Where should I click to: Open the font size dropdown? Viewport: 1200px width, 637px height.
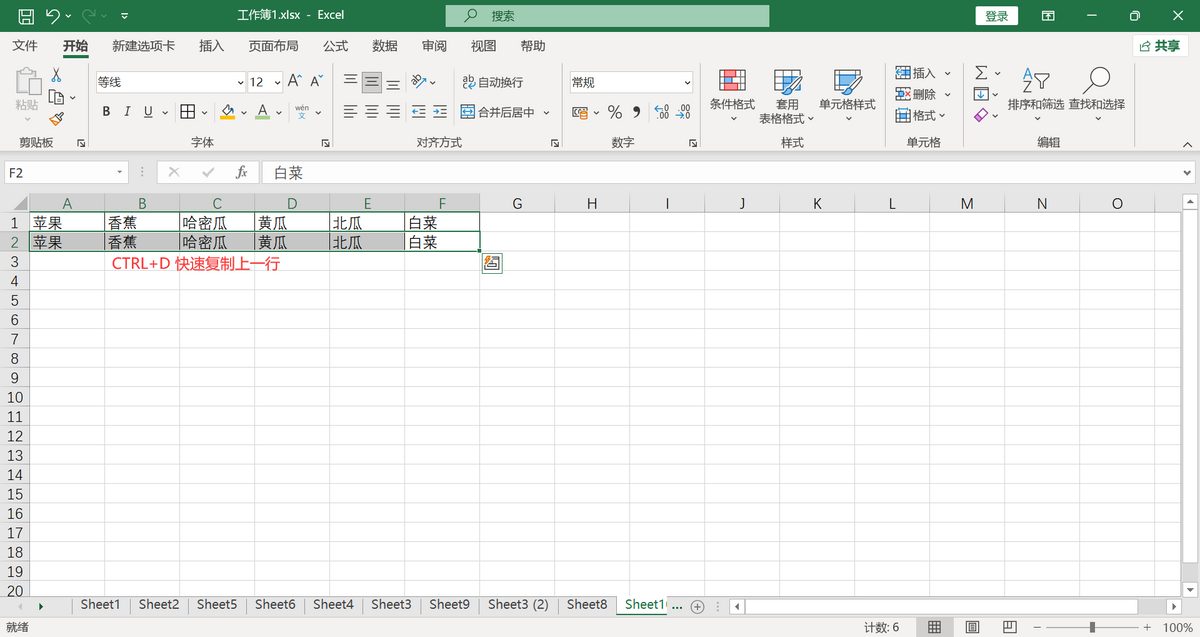coord(276,83)
